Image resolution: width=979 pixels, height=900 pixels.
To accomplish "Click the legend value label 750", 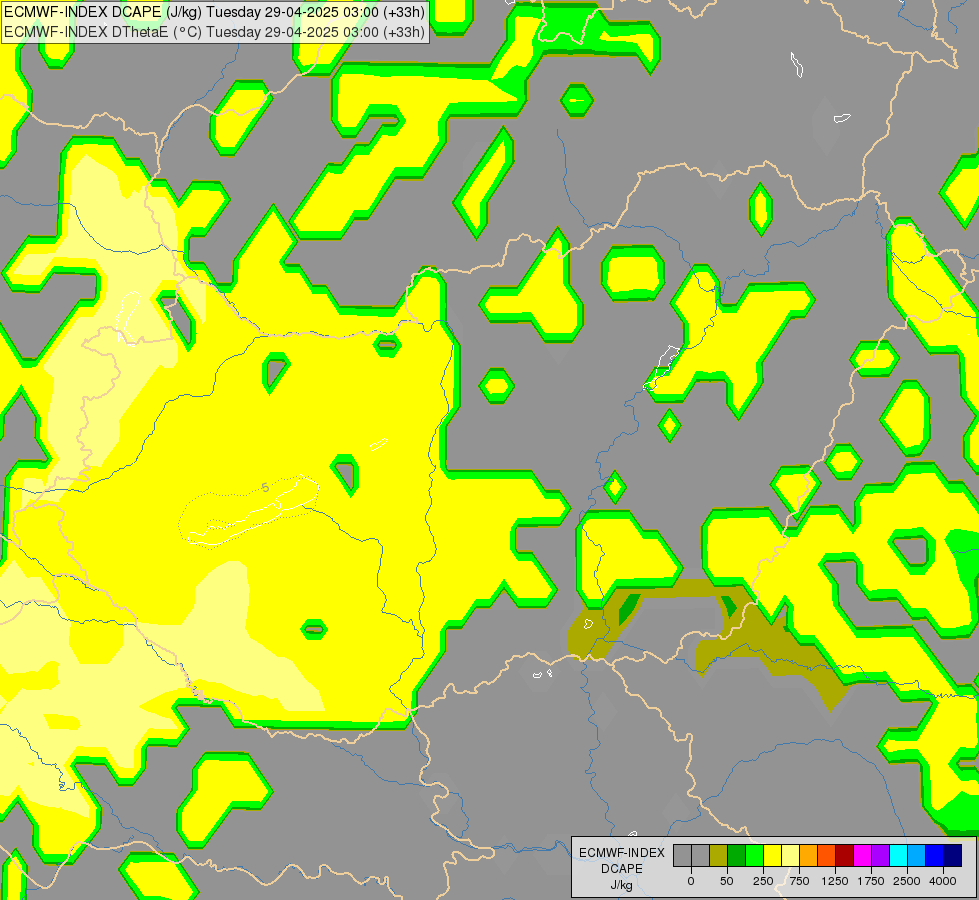I will click(799, 881).
